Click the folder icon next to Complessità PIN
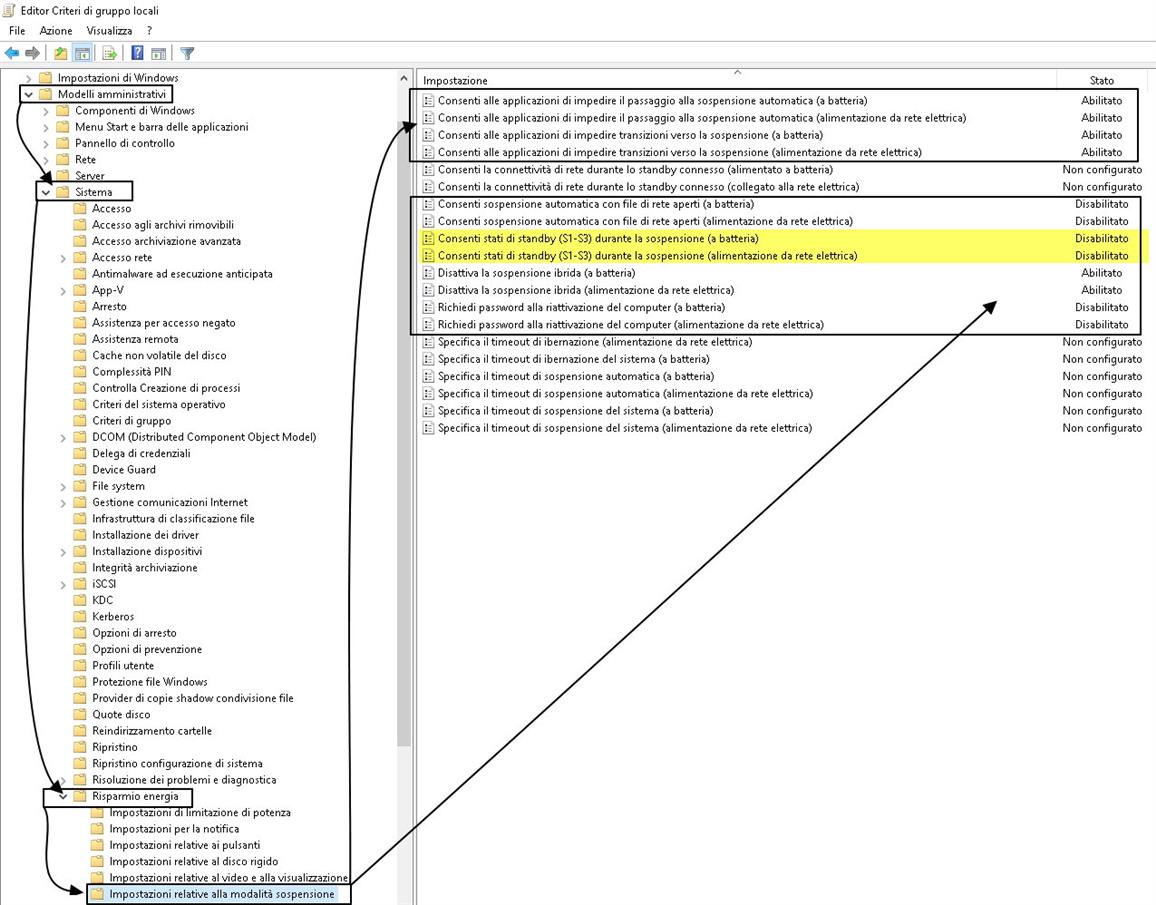 pos(80,371)
